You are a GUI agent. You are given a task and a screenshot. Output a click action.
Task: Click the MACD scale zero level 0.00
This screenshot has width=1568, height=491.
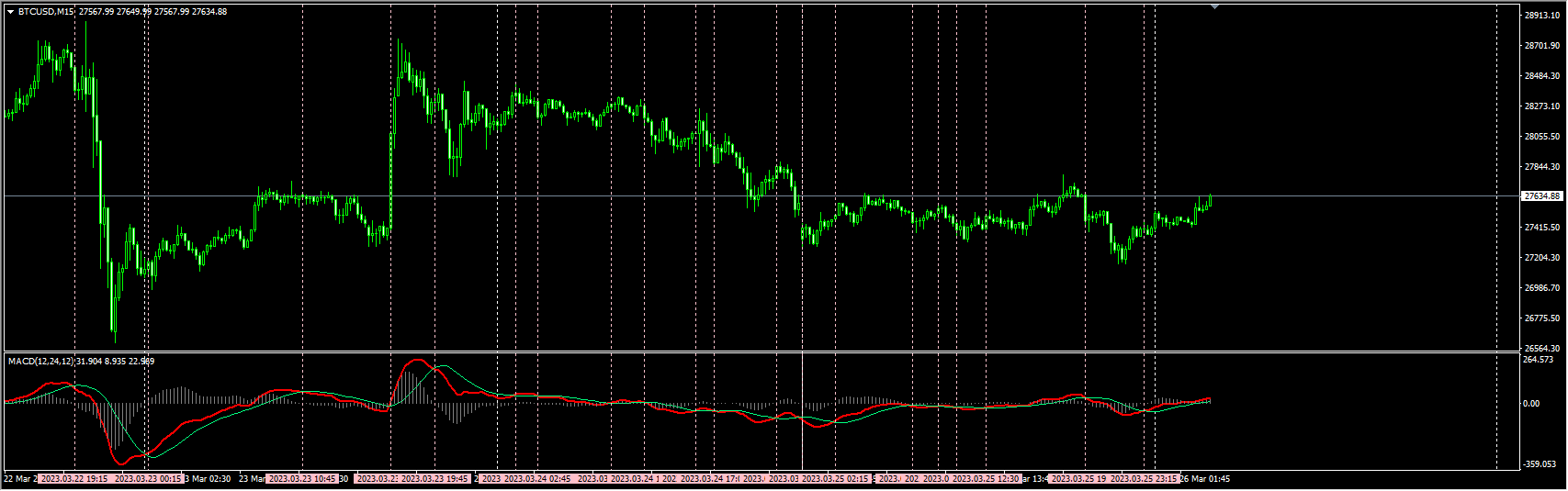(1532, 404)
